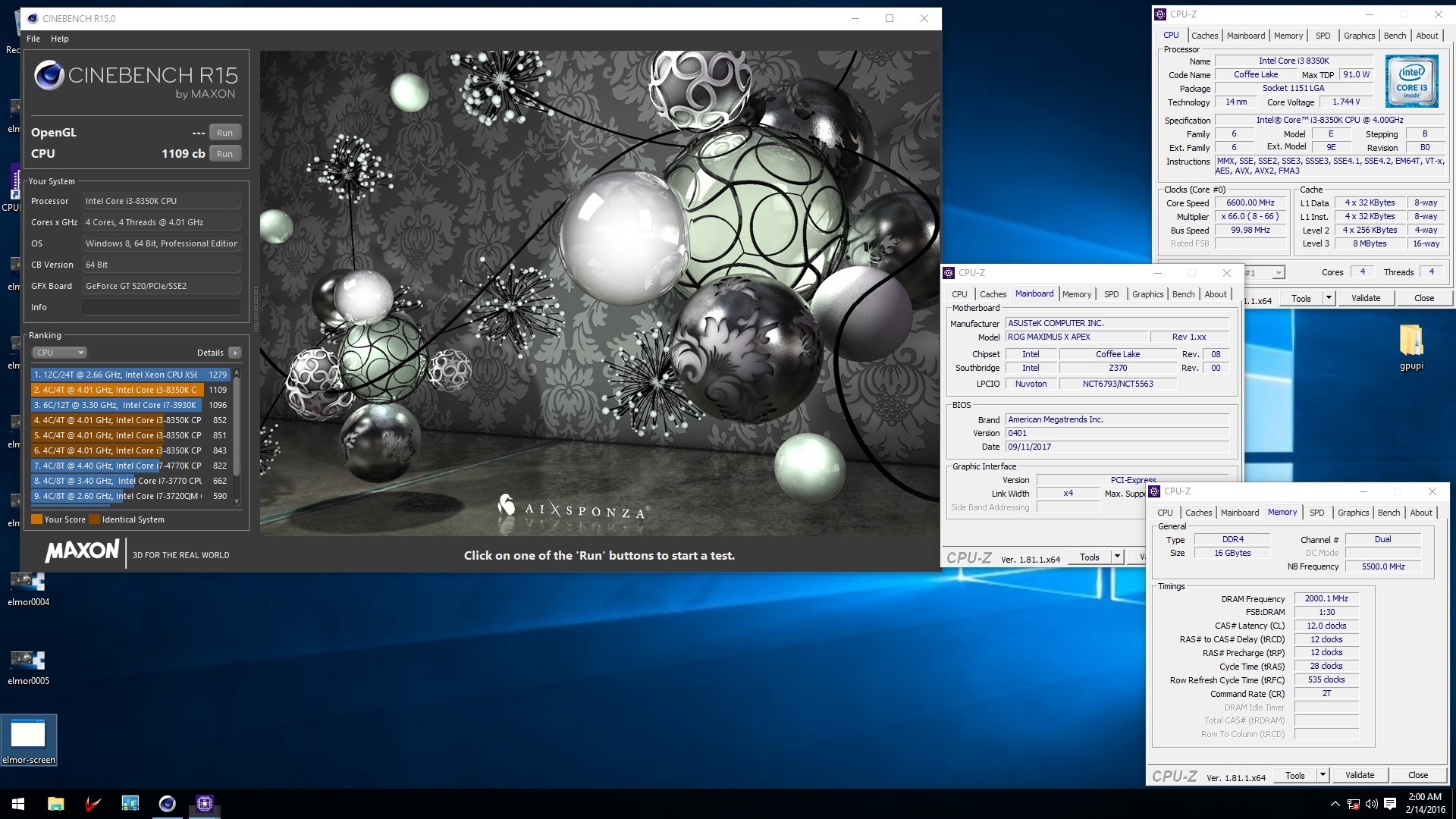Click Validate in top CPU-Z window

(1366, 298)
